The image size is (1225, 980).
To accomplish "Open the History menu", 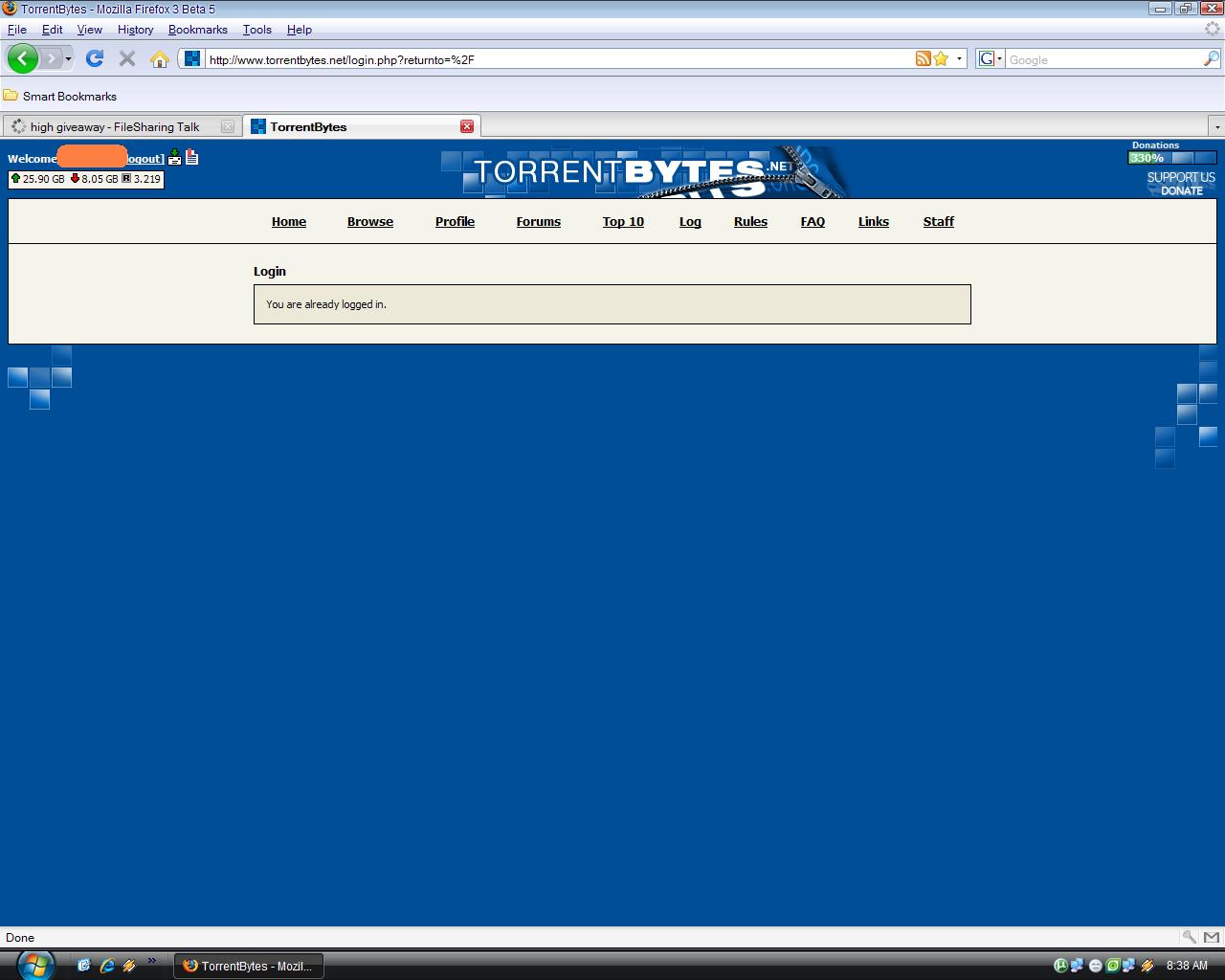I will [136, 30].
